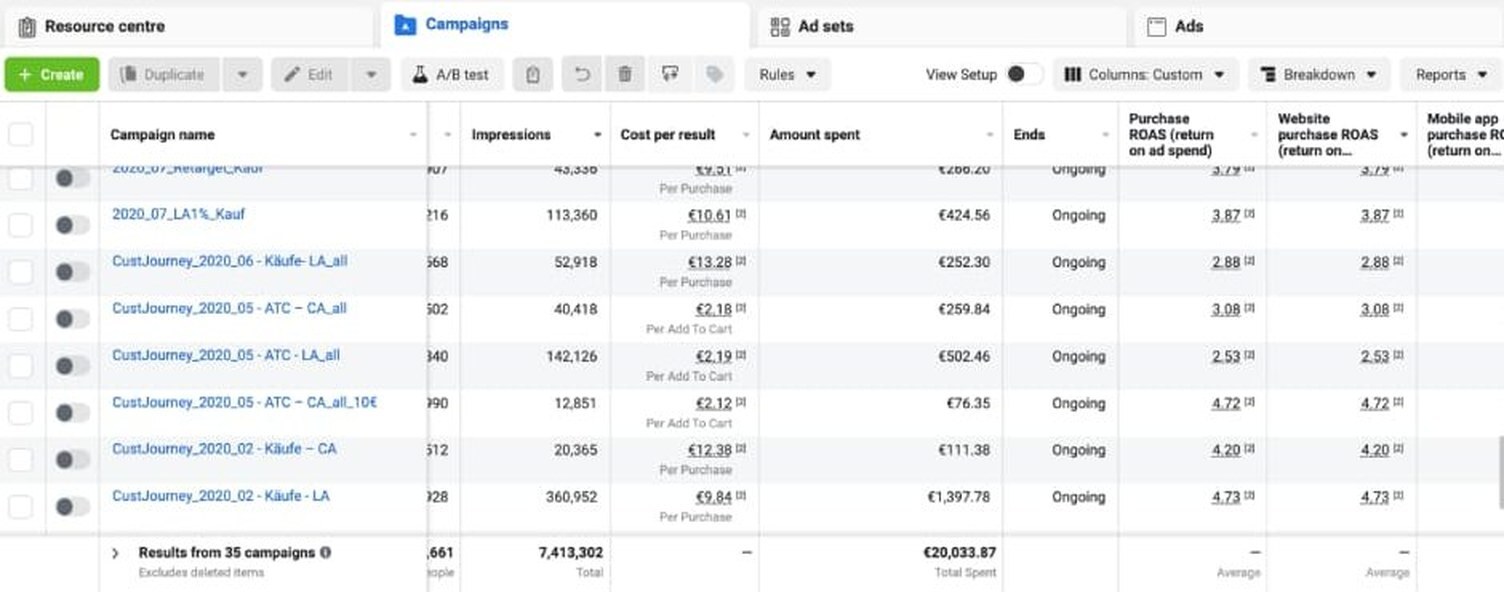Screen dimensions: 1504x592
Task: Click the trash delete icon
Action: tap(625, 75)
